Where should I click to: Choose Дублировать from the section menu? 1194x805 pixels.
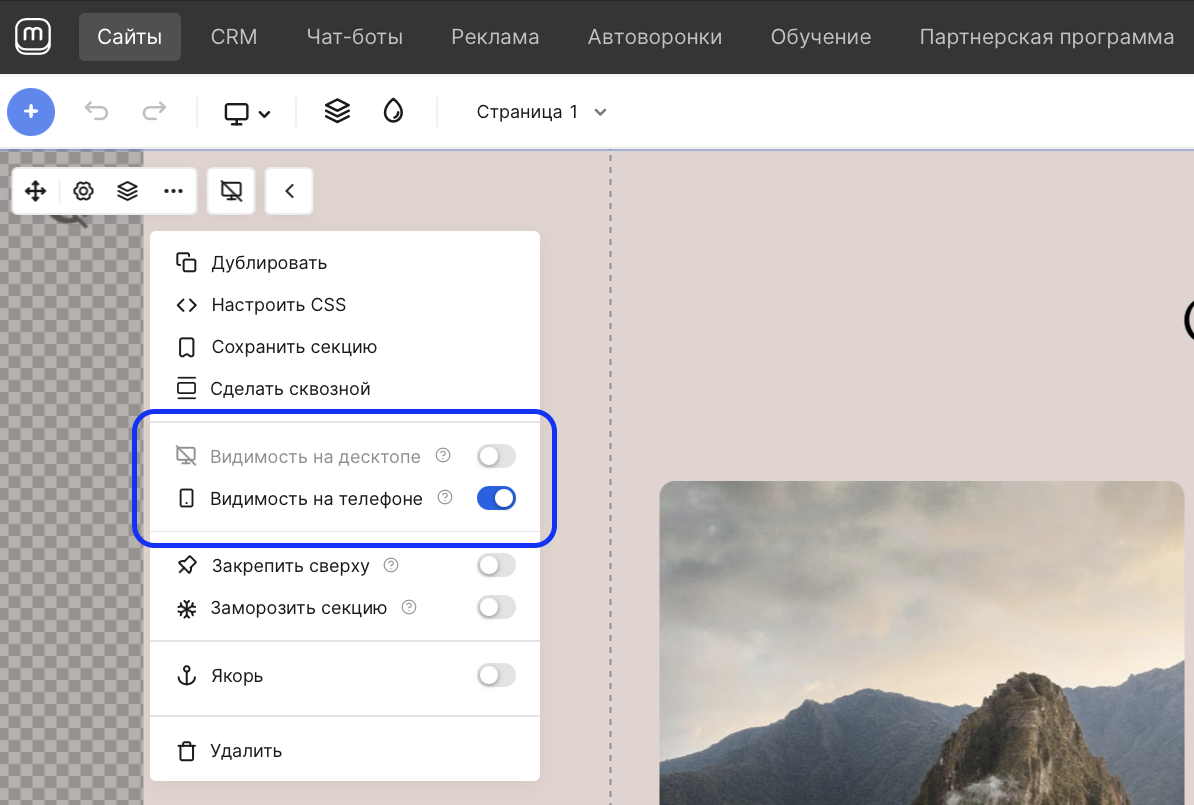point(345,263)
